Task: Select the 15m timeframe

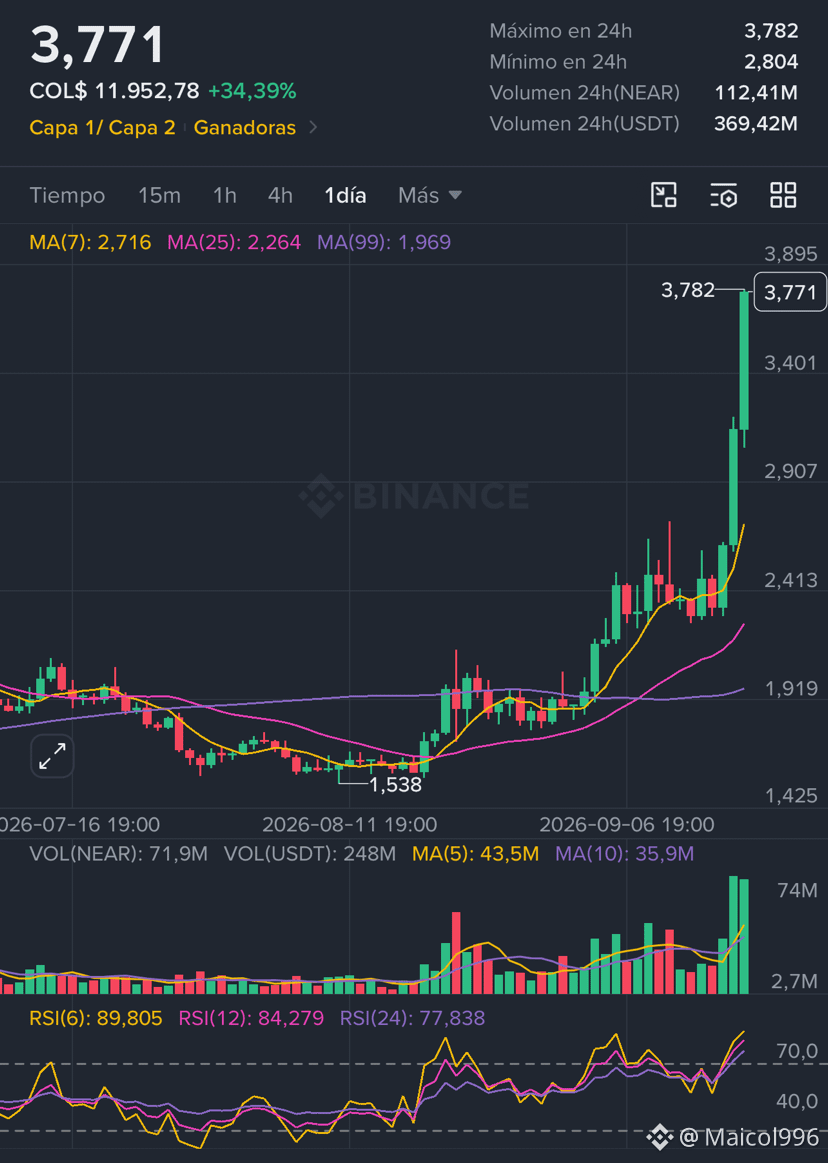Action: 160,195
